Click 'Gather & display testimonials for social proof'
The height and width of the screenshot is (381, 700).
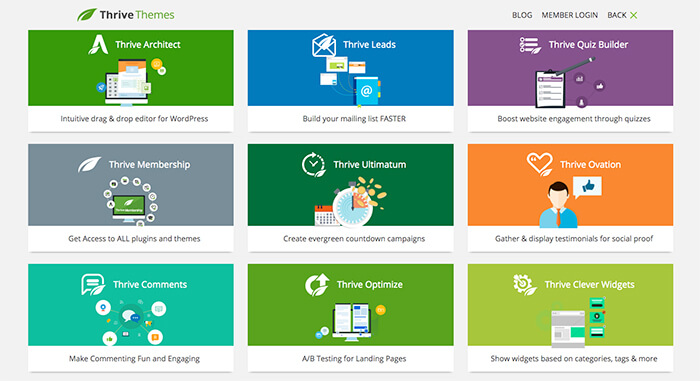click(574, 239)
